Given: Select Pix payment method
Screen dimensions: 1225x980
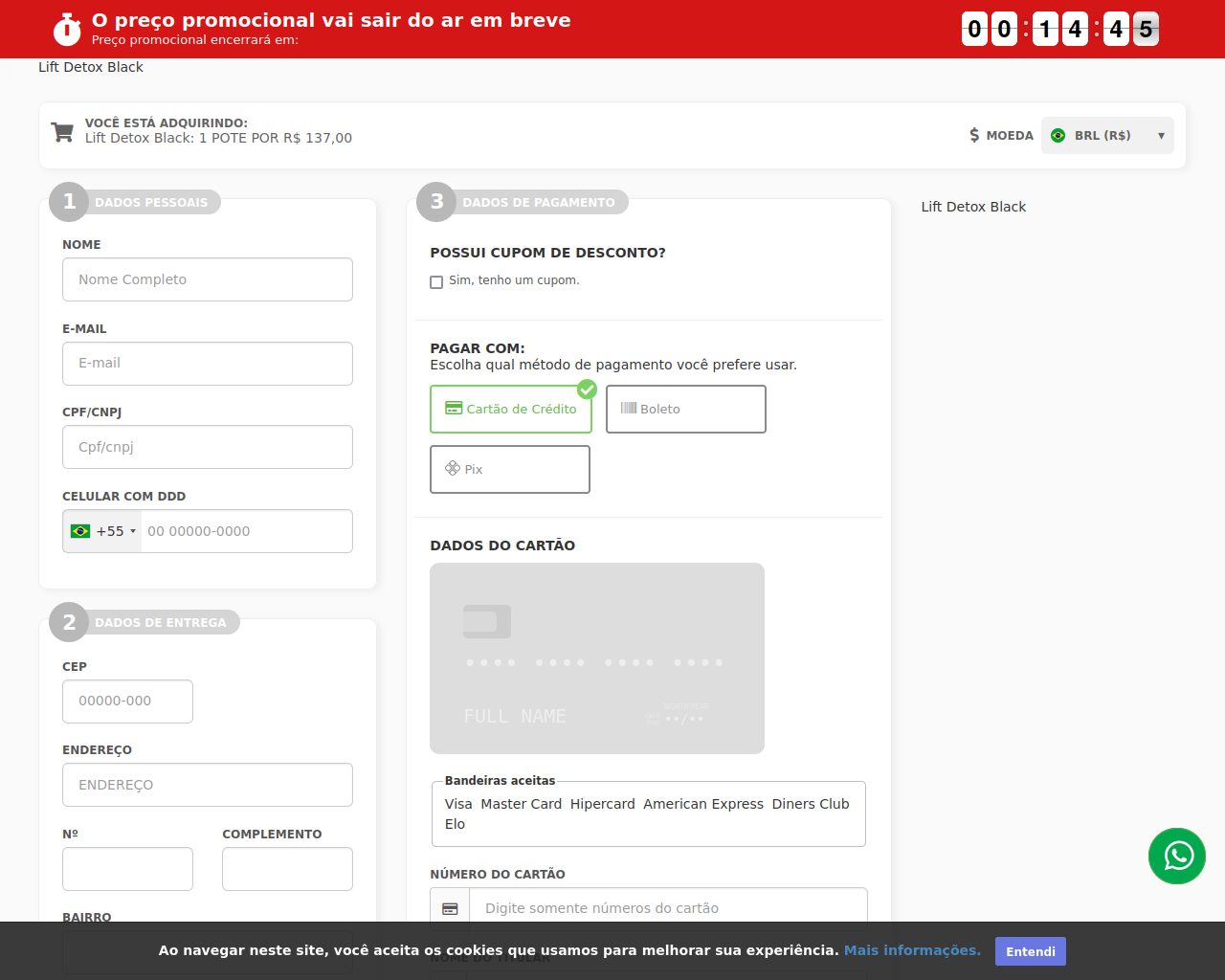Looking at the screenshot, I should coord(510,469).
